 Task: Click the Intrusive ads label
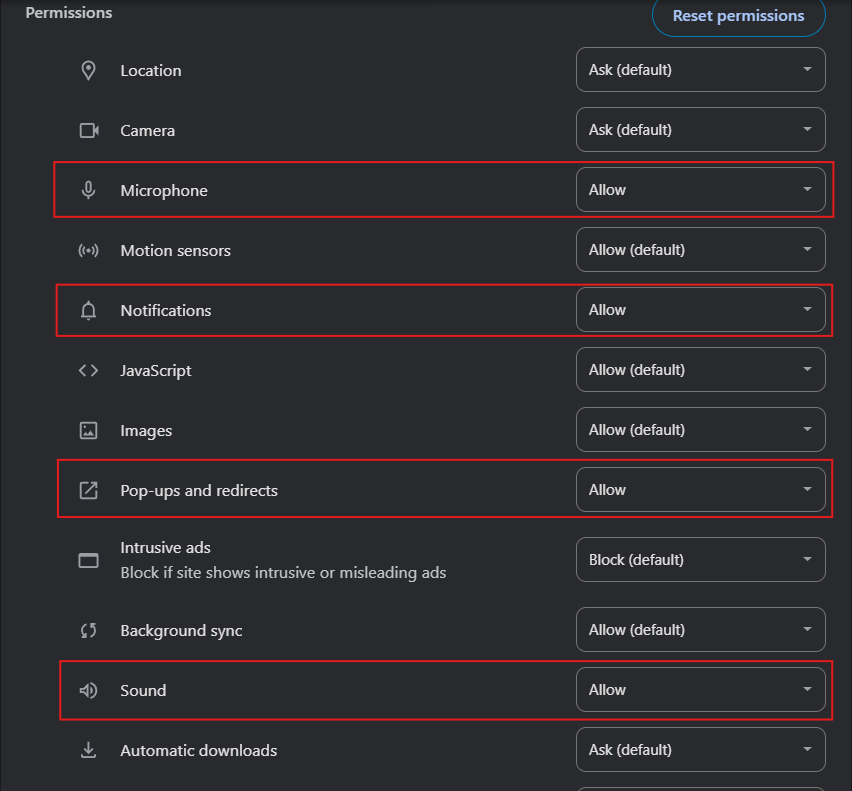165,548
